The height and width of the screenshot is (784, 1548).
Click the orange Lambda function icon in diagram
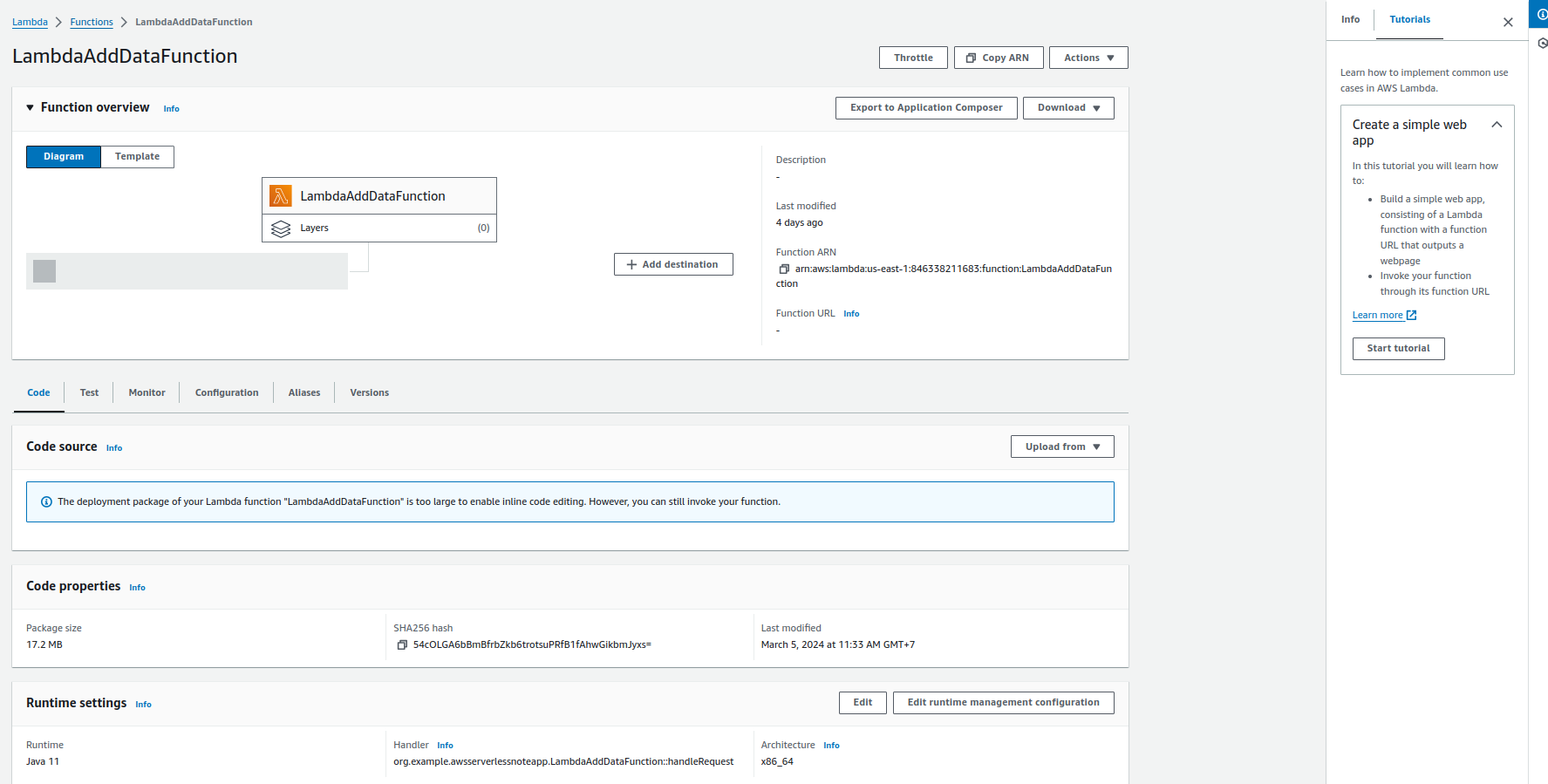(x=281, y=195)
